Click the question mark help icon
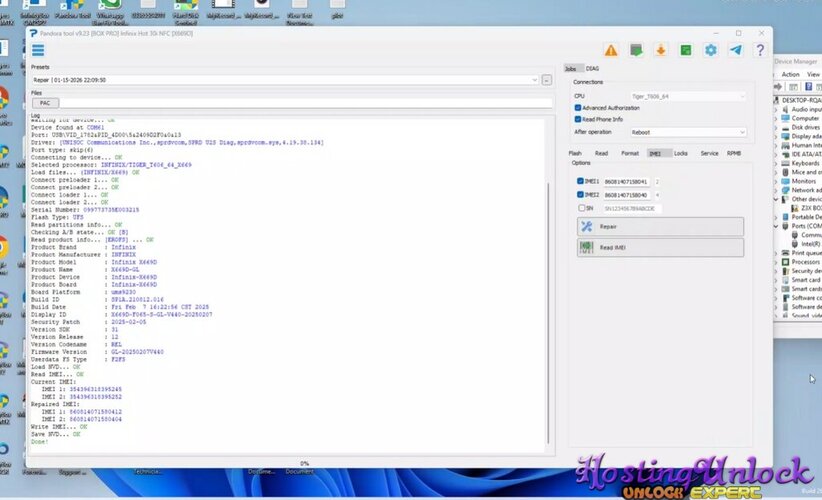The height and width of the screenshot is (500, 822). 761,50
